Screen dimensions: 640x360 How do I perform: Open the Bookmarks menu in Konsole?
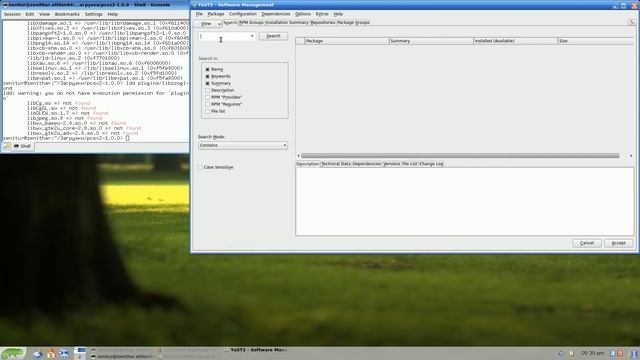pyautogui.click(x=67, y=14)
